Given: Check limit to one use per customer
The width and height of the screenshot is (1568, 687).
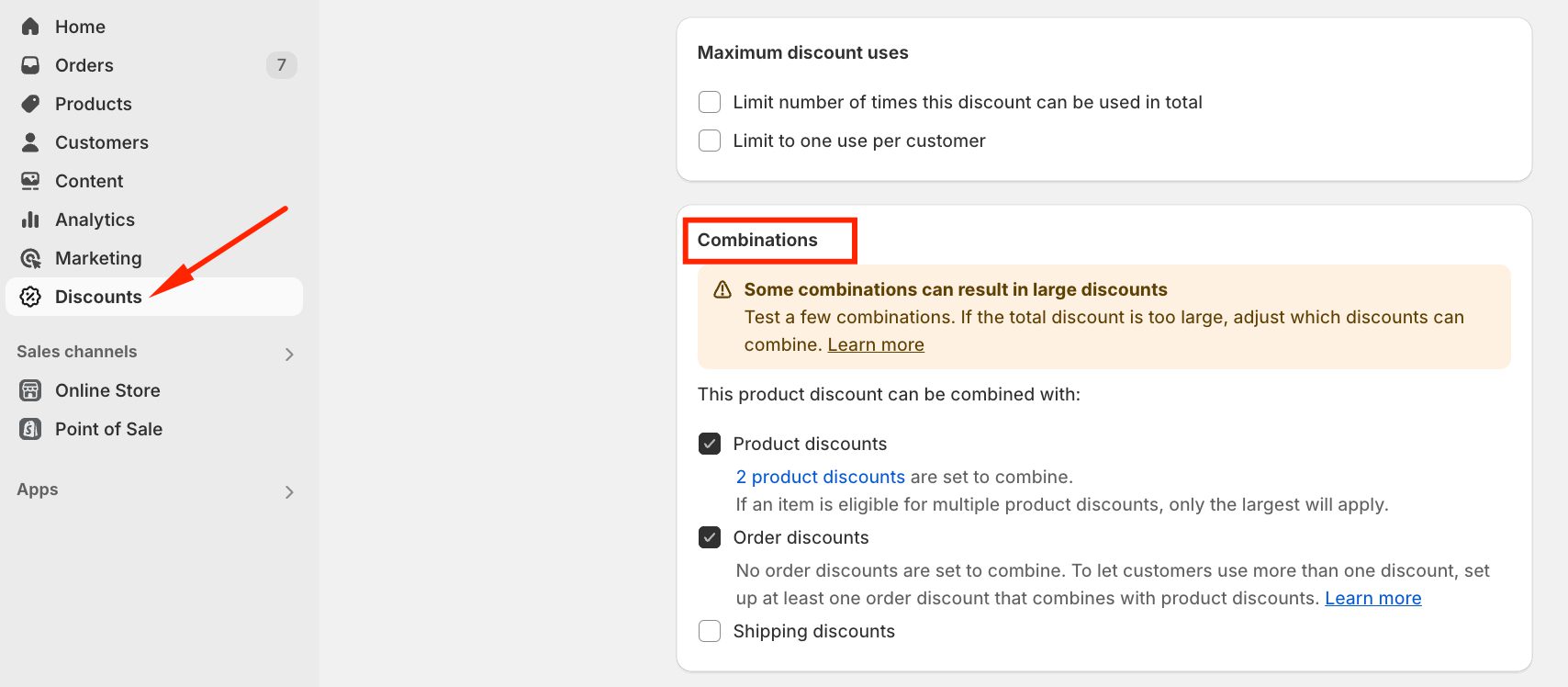Looking at the screenshot, I should tap(709, 141).
